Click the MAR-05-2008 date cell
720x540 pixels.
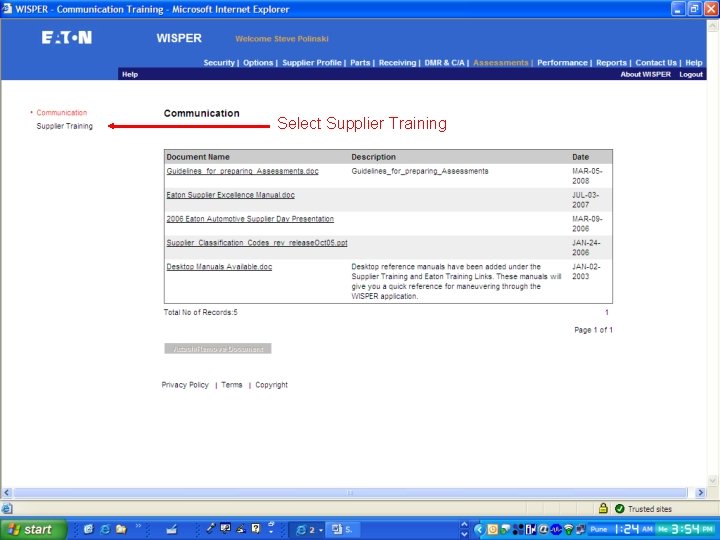point(587,176)
